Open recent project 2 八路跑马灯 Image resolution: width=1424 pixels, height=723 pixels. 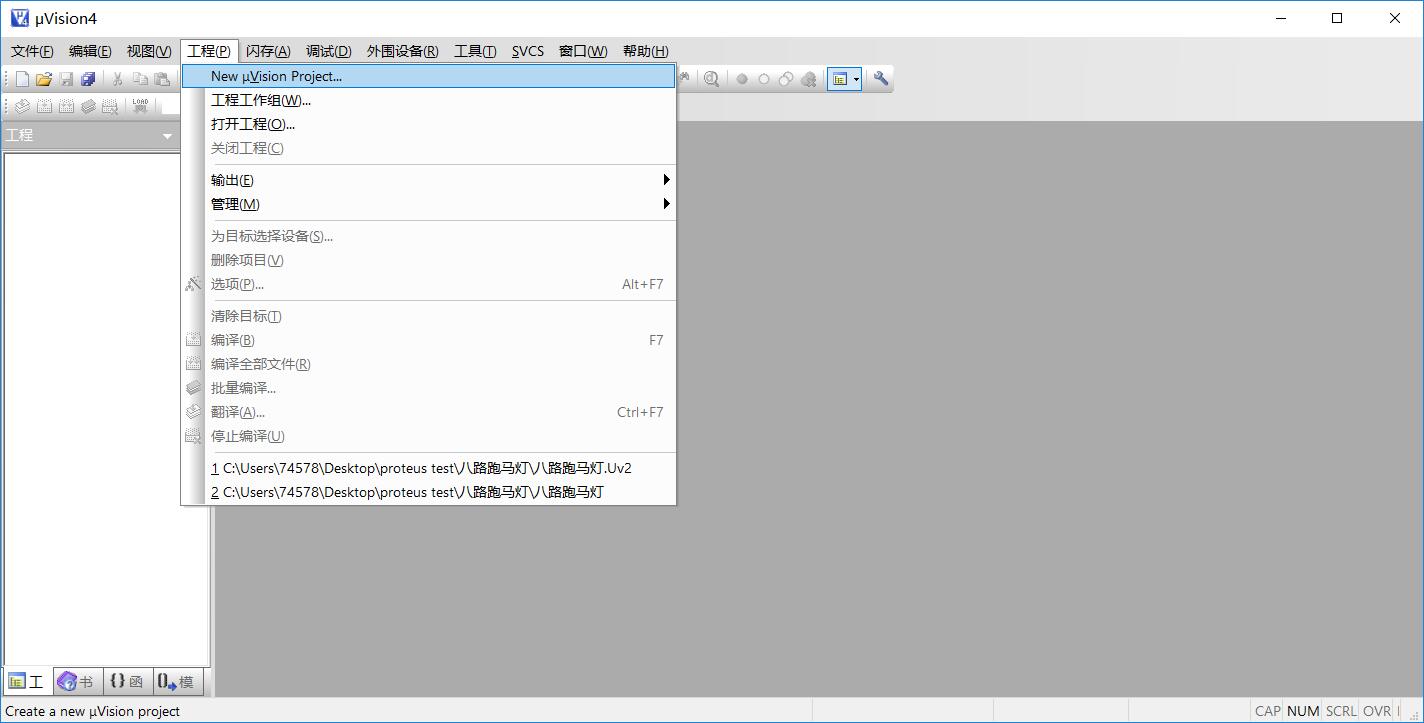(x=428, y=492)
